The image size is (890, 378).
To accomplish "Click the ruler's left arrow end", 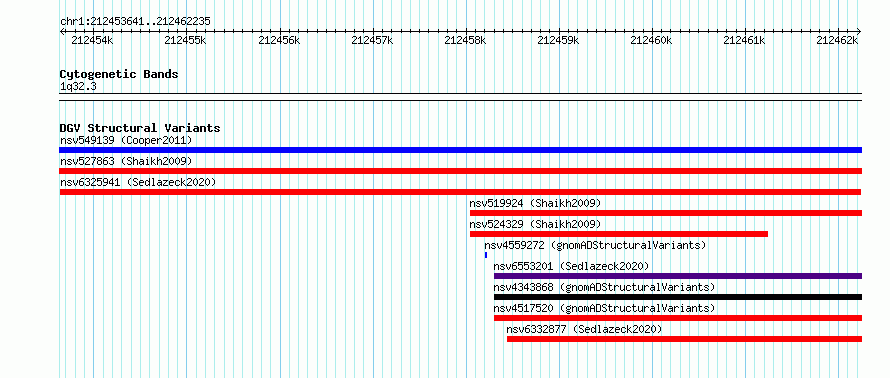I will [x=62, y=31].
